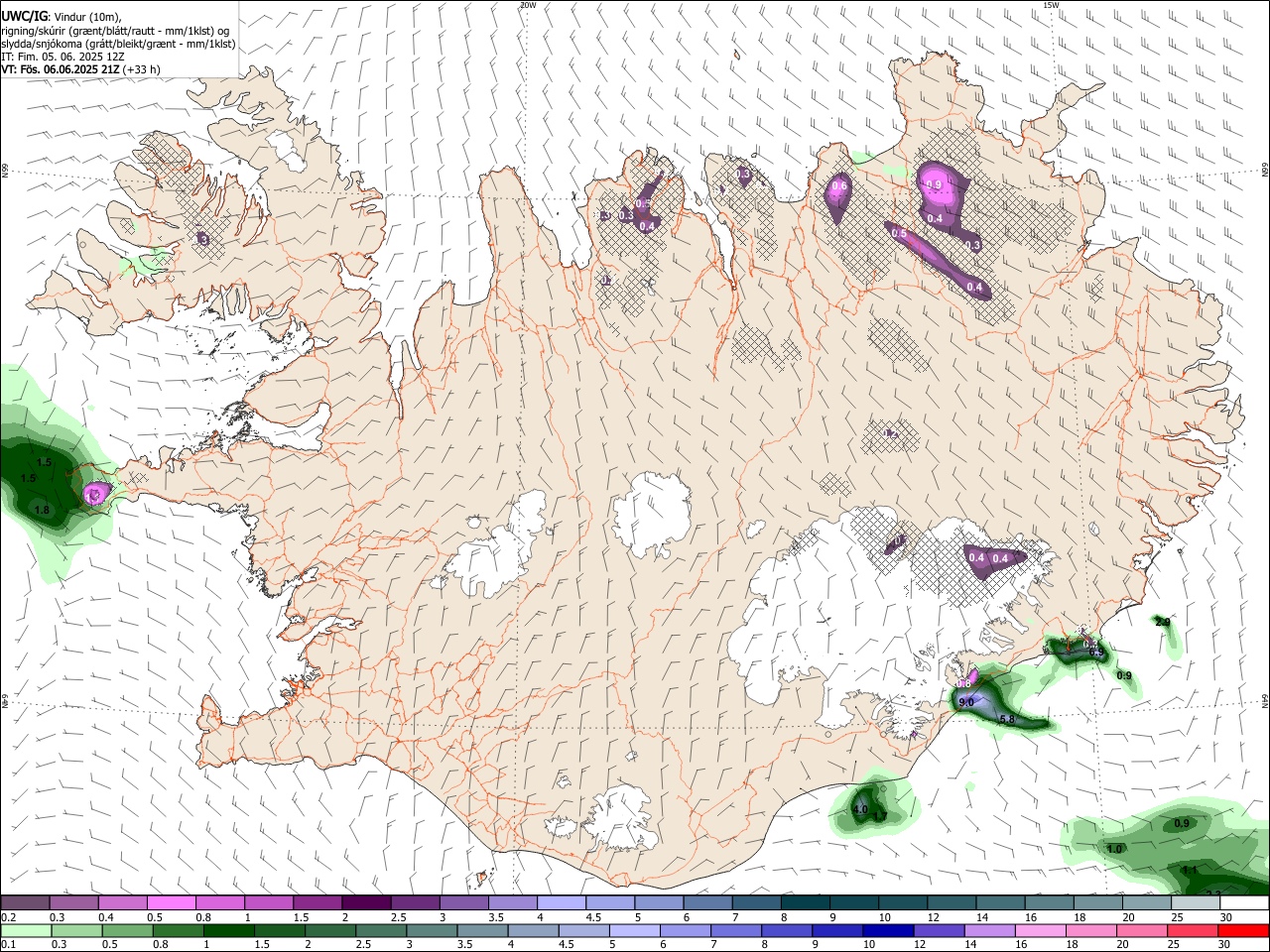
Task: Click the '30' label under top legend row
Action: [1226, 917]
